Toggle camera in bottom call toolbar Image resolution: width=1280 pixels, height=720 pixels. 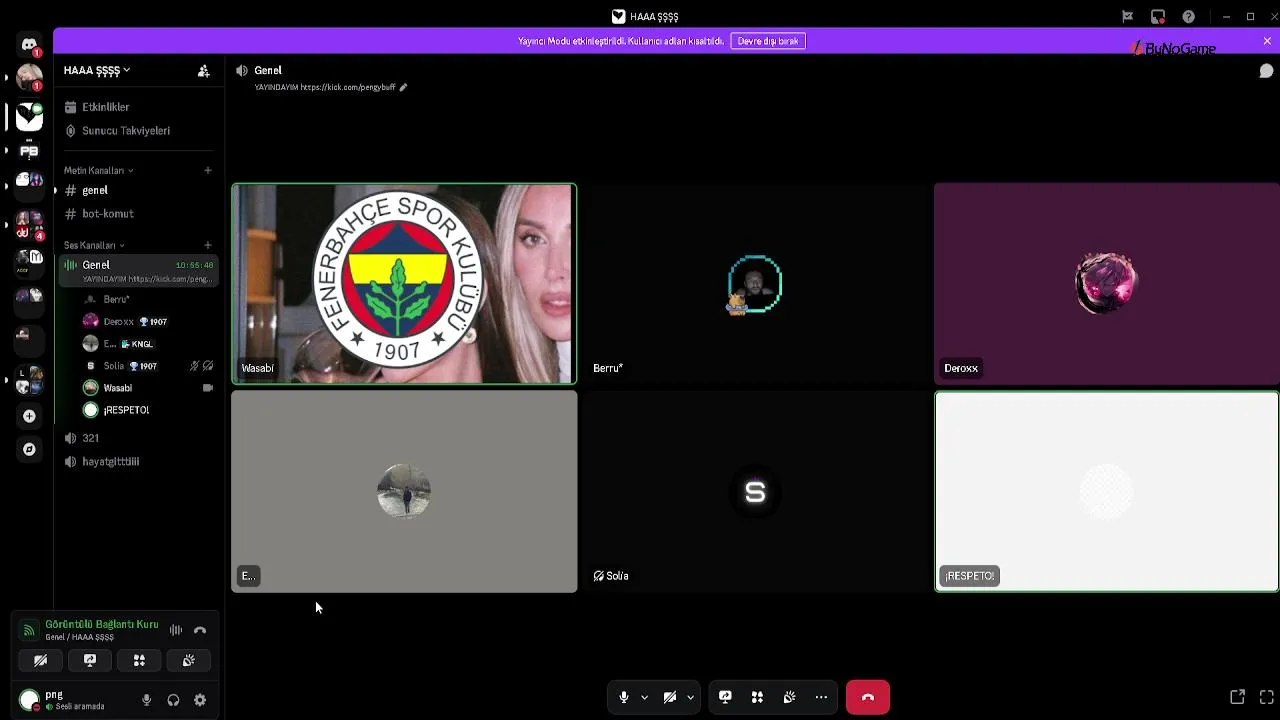pyautogui.click(x=670, y=697)
